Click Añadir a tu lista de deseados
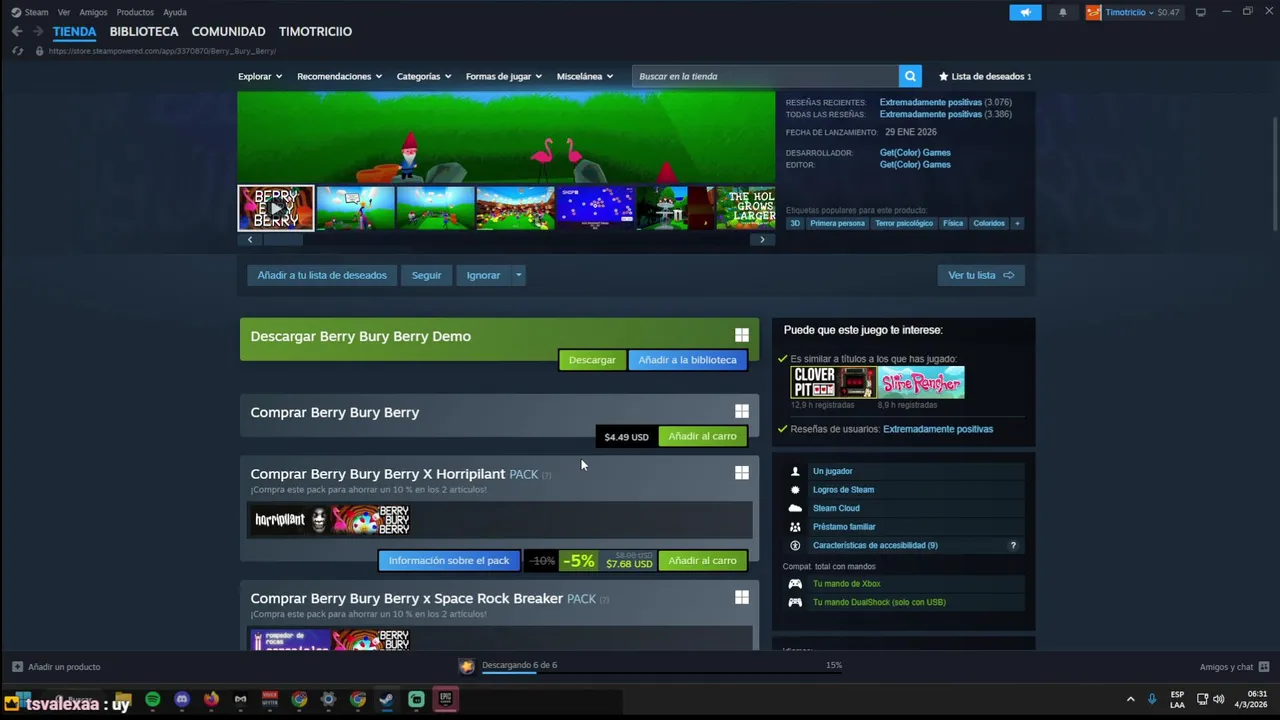 [x=322, y=275]
